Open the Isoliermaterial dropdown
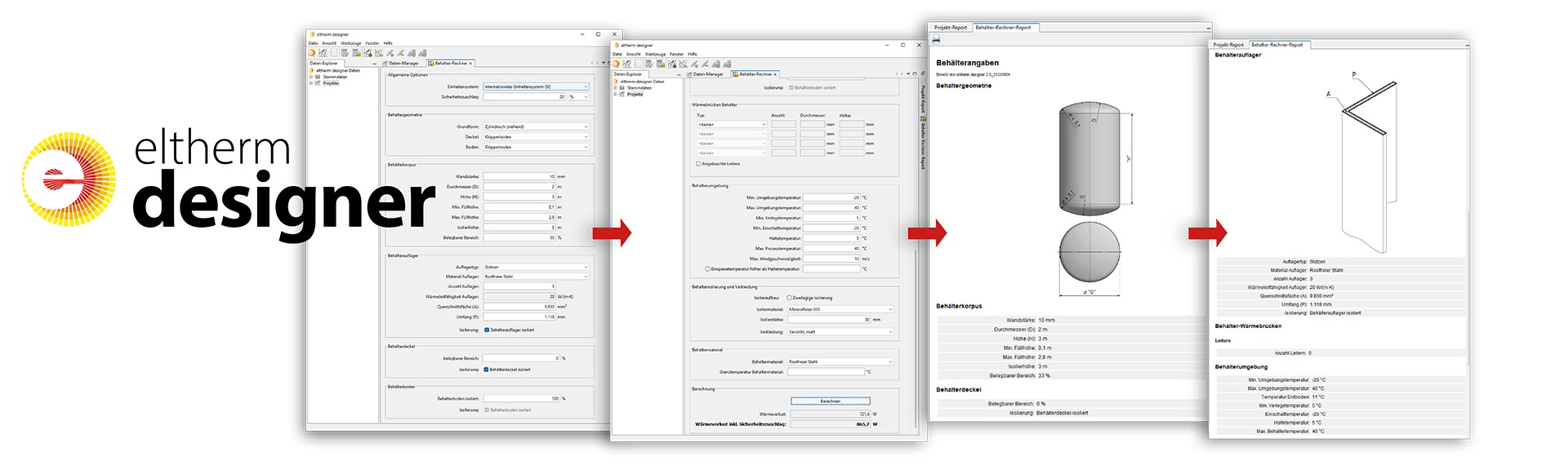The height and width of the screenshot is (470, 1568). point(840,309)
